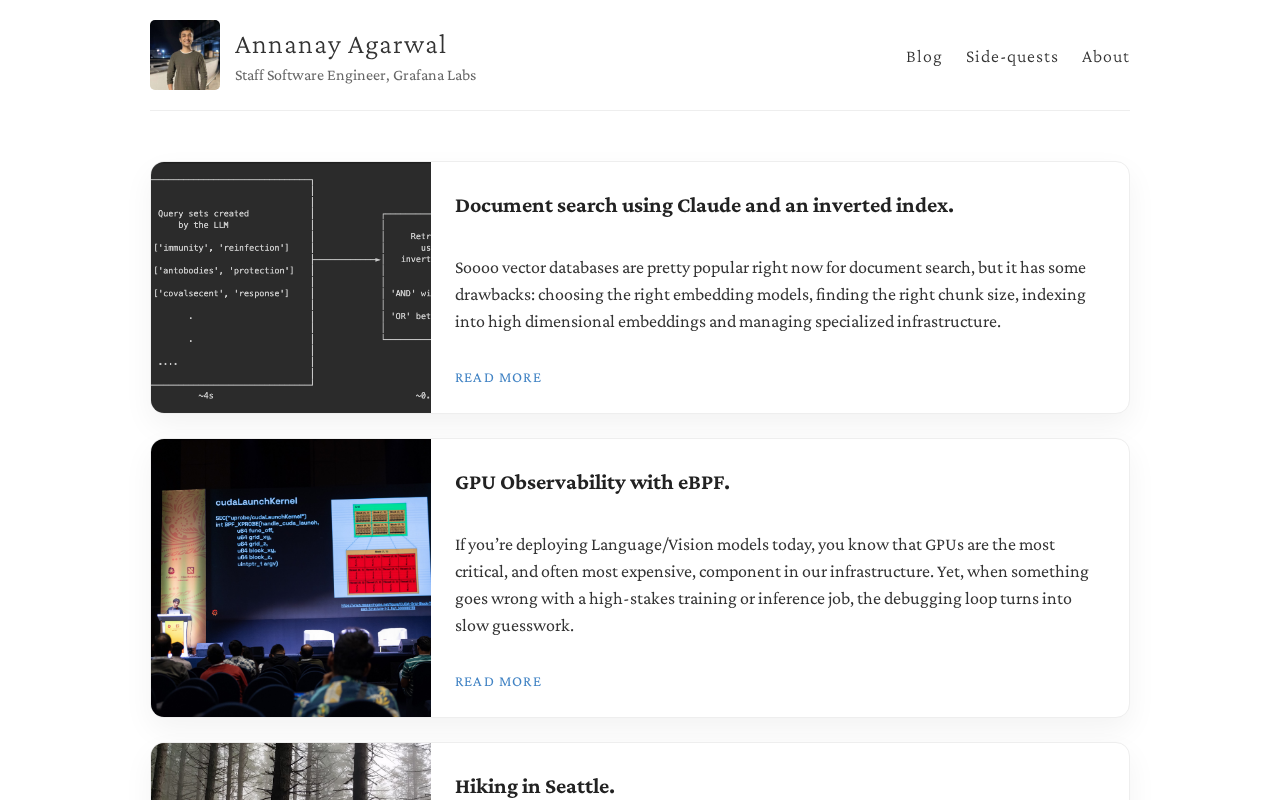The image size is (1280, 800).
Task: Select the GPU Observability post card
Action: [640, 578]
